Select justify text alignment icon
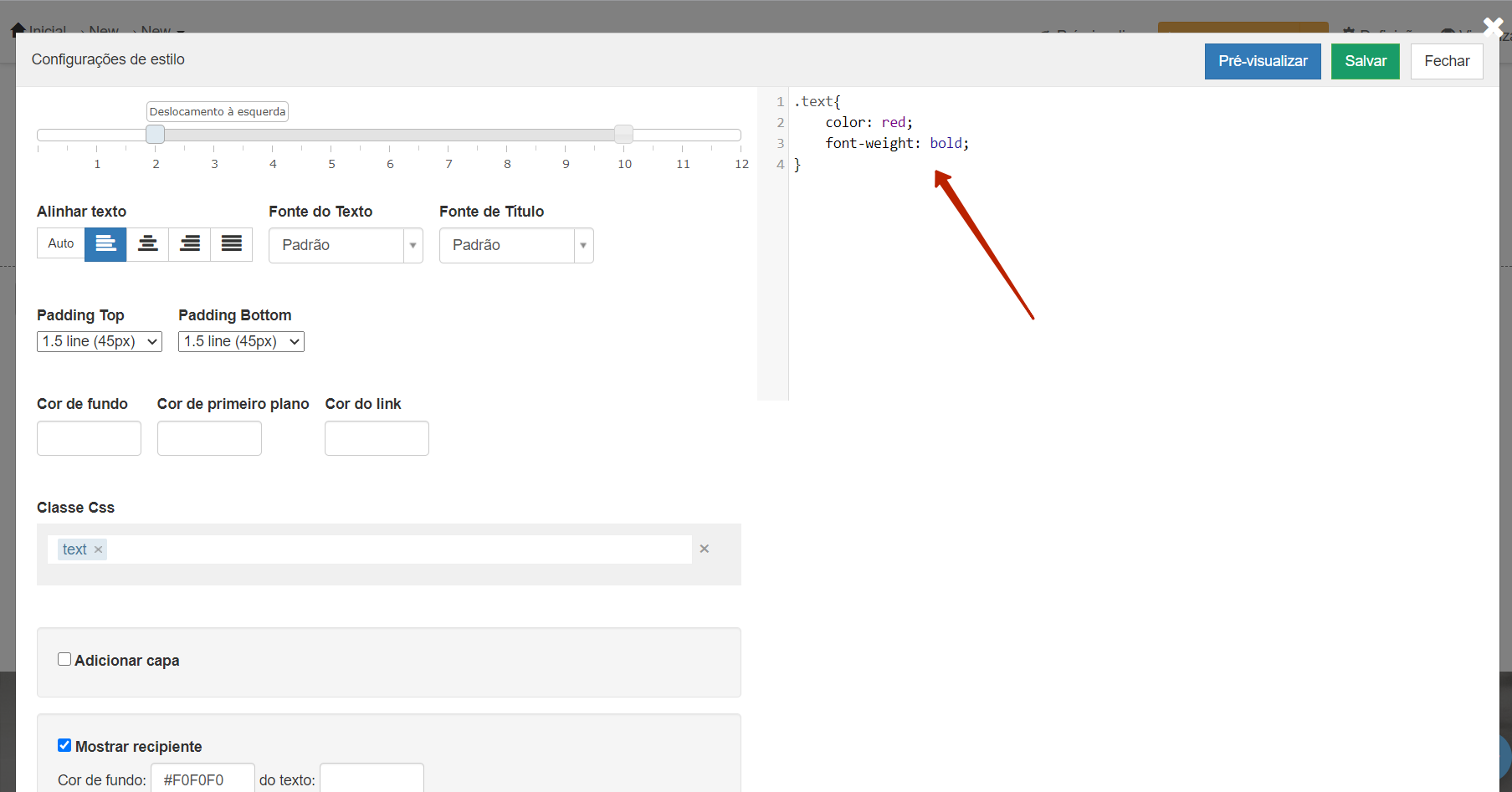Viewport: 1512px width, 792px height. click(x=232, y=244)
